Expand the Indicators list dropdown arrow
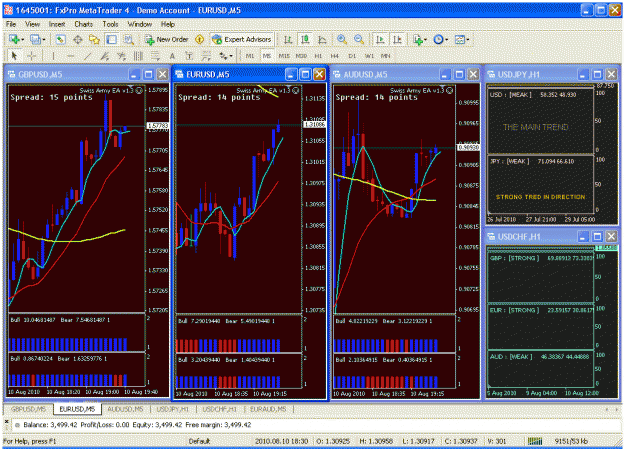 click(x=426, y=39)
